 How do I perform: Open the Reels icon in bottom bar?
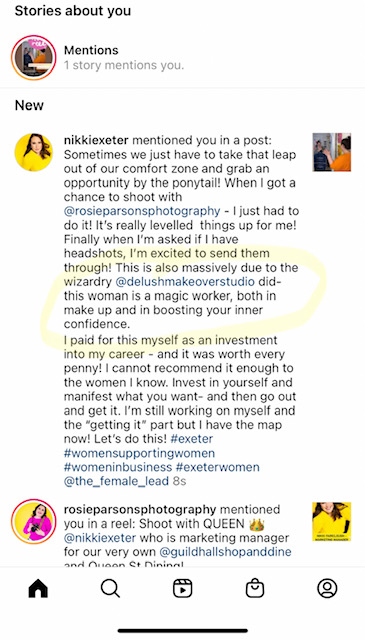coord(182,589)
